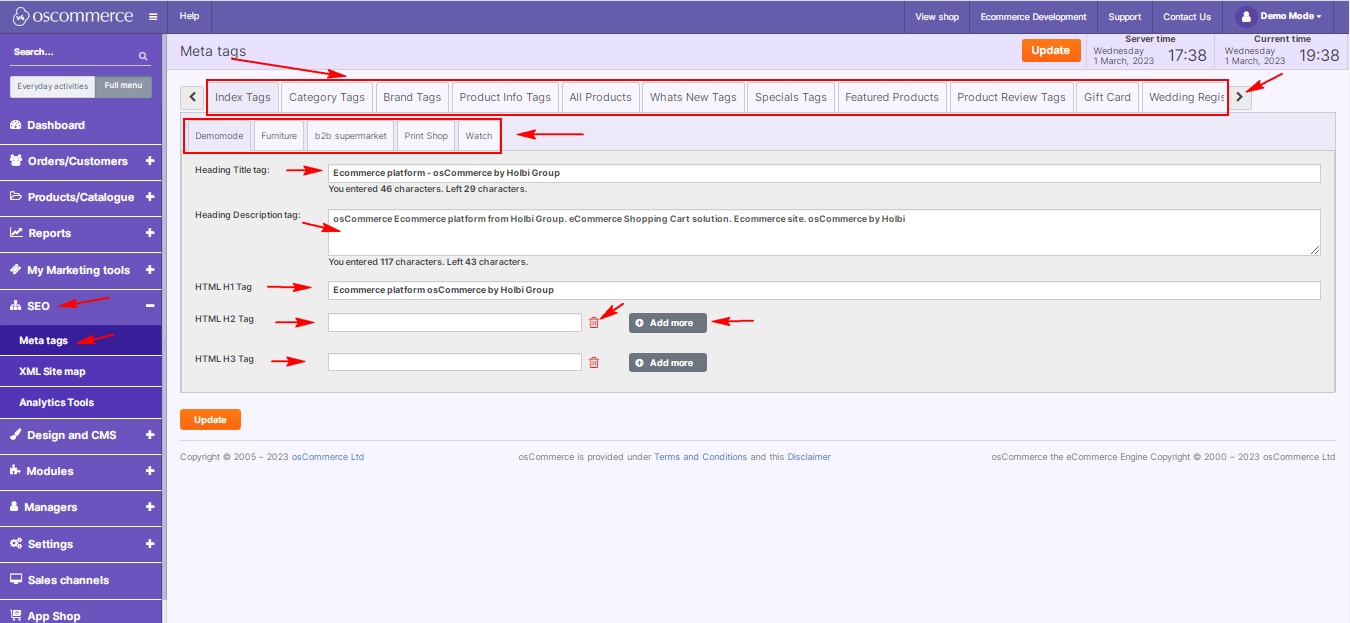Screen dimensions: 1350x623
Task: Open the Whats New Tags tab
Action: click(693, 97)
